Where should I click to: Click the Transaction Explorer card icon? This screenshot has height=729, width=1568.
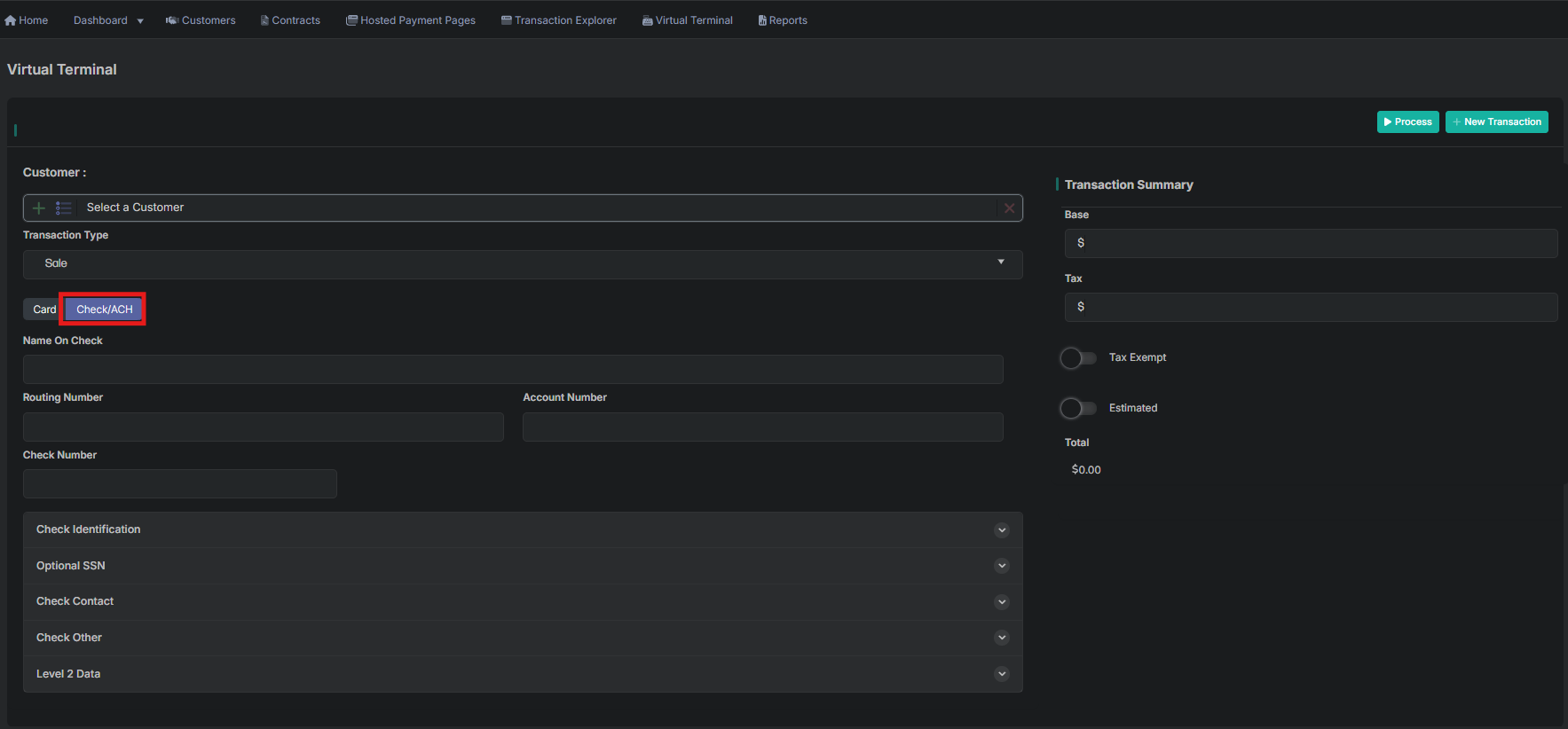pyautogui.click(x=507, y=20)
